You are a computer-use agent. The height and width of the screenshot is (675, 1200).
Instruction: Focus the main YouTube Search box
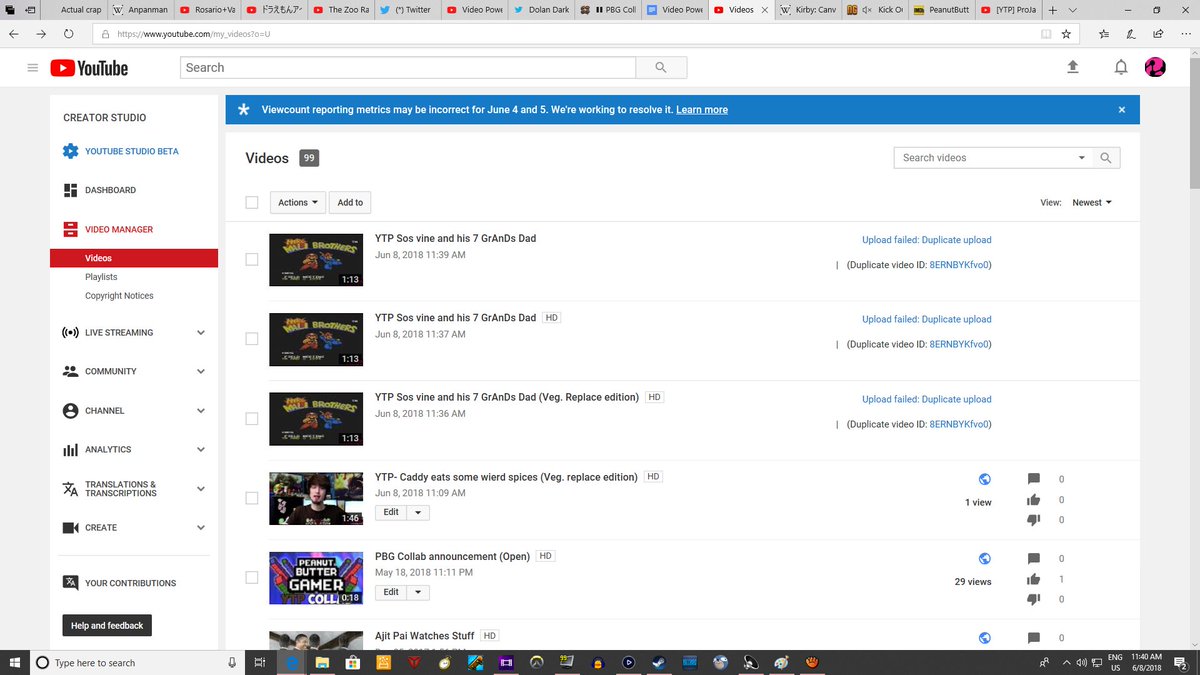pyautogui.click(x=408, y=68)
